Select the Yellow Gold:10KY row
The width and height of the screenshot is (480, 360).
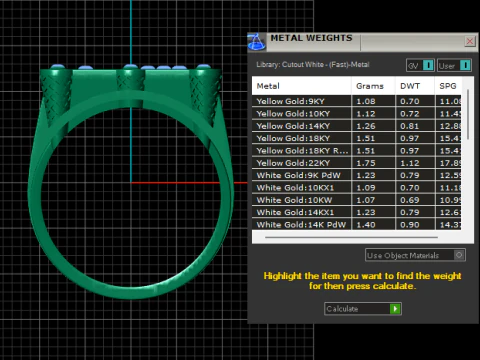pos(357,114)
